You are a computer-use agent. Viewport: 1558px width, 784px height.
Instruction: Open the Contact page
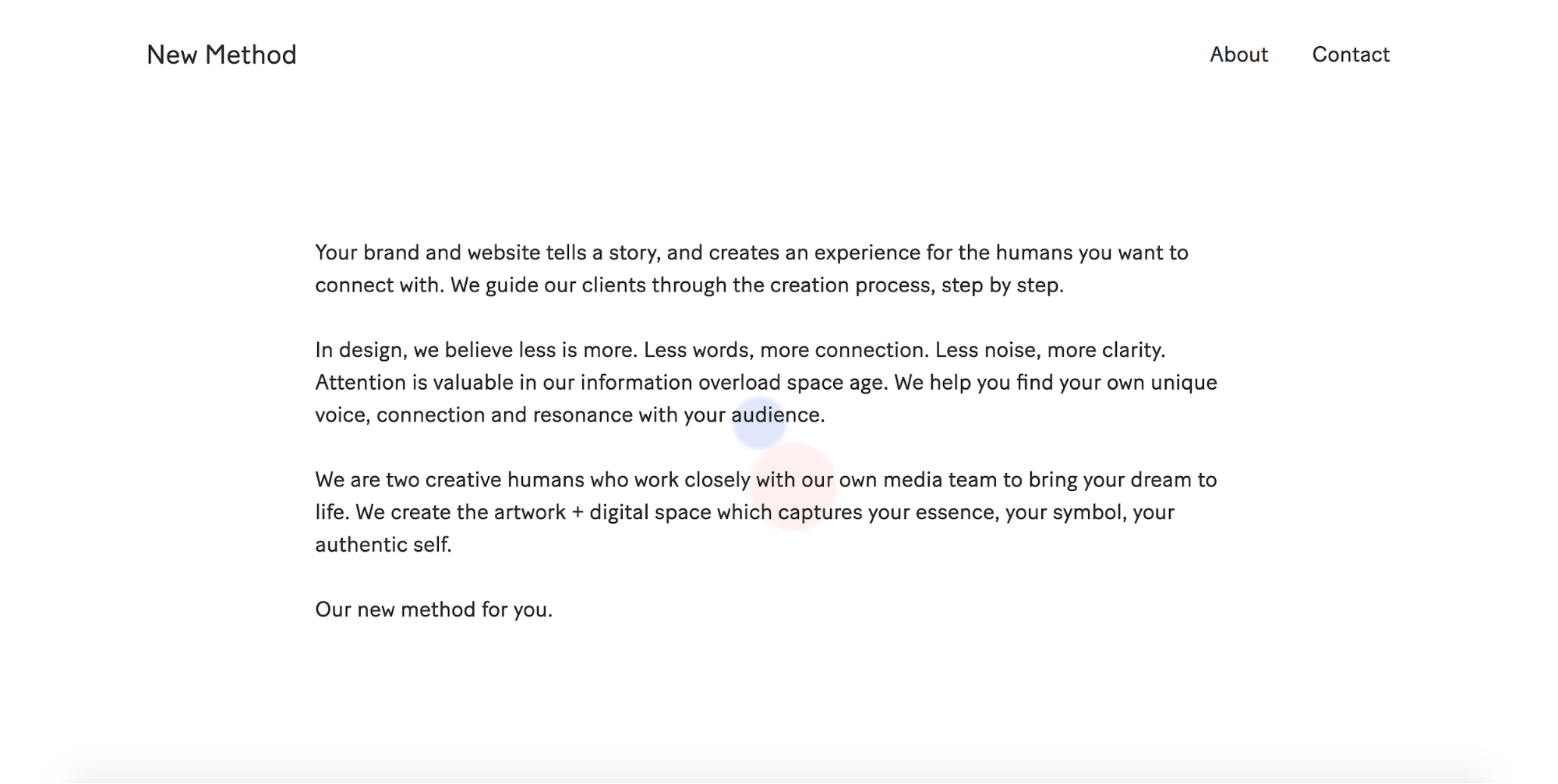point(1351,55)
